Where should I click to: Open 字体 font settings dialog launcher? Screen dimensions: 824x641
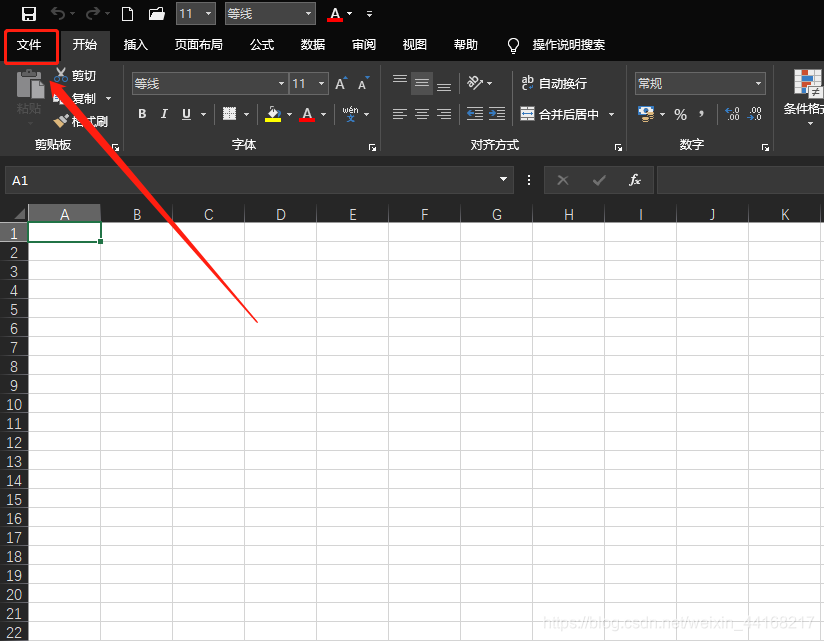[372, 148]
